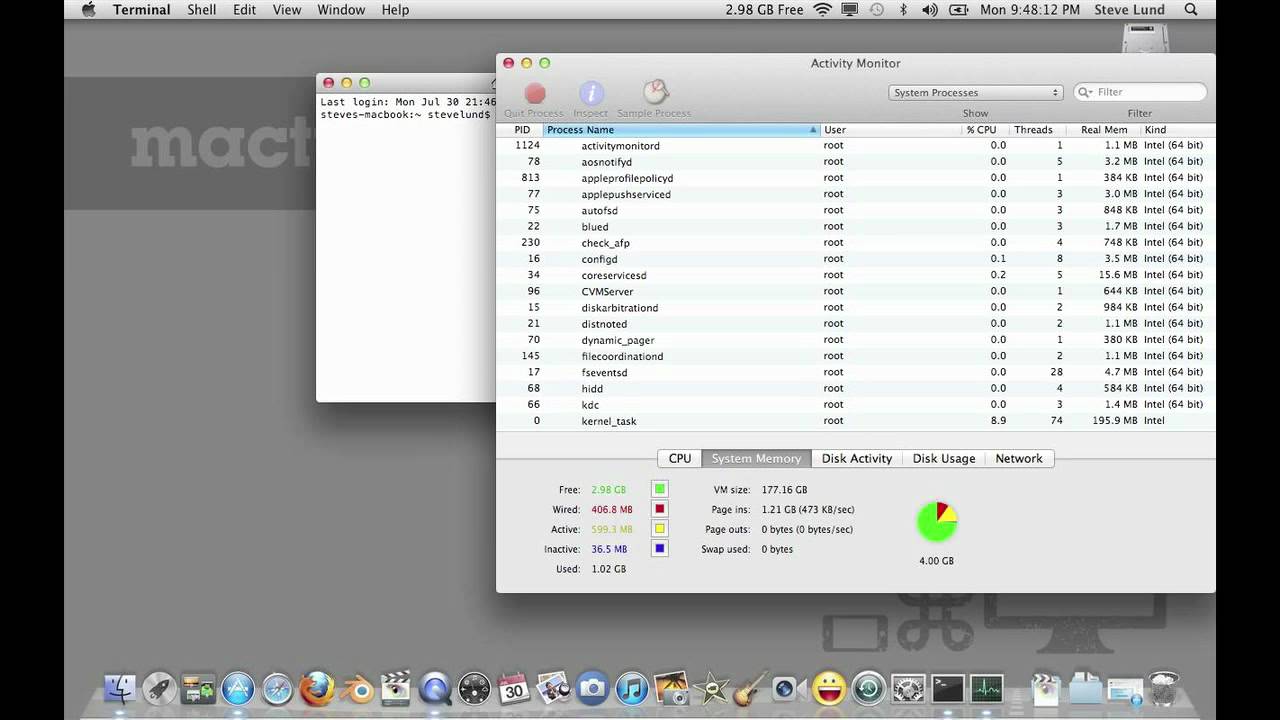Image resolution: width=1280 pixels, height=720 pixels.
Task: Open the Dashboard gauge Dock icon
Action: [x=474, y=688]
